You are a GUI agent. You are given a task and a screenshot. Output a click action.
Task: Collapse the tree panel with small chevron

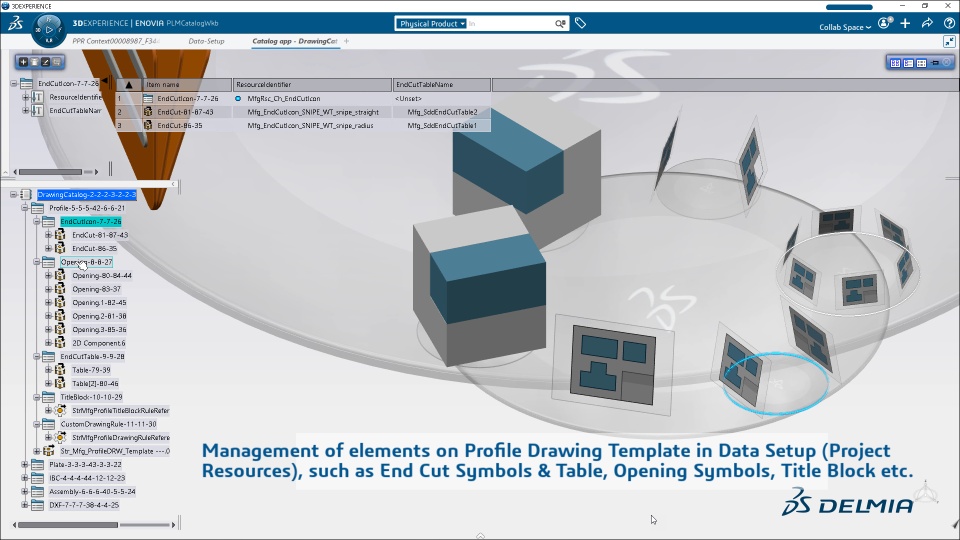click(x=173, y=184)
